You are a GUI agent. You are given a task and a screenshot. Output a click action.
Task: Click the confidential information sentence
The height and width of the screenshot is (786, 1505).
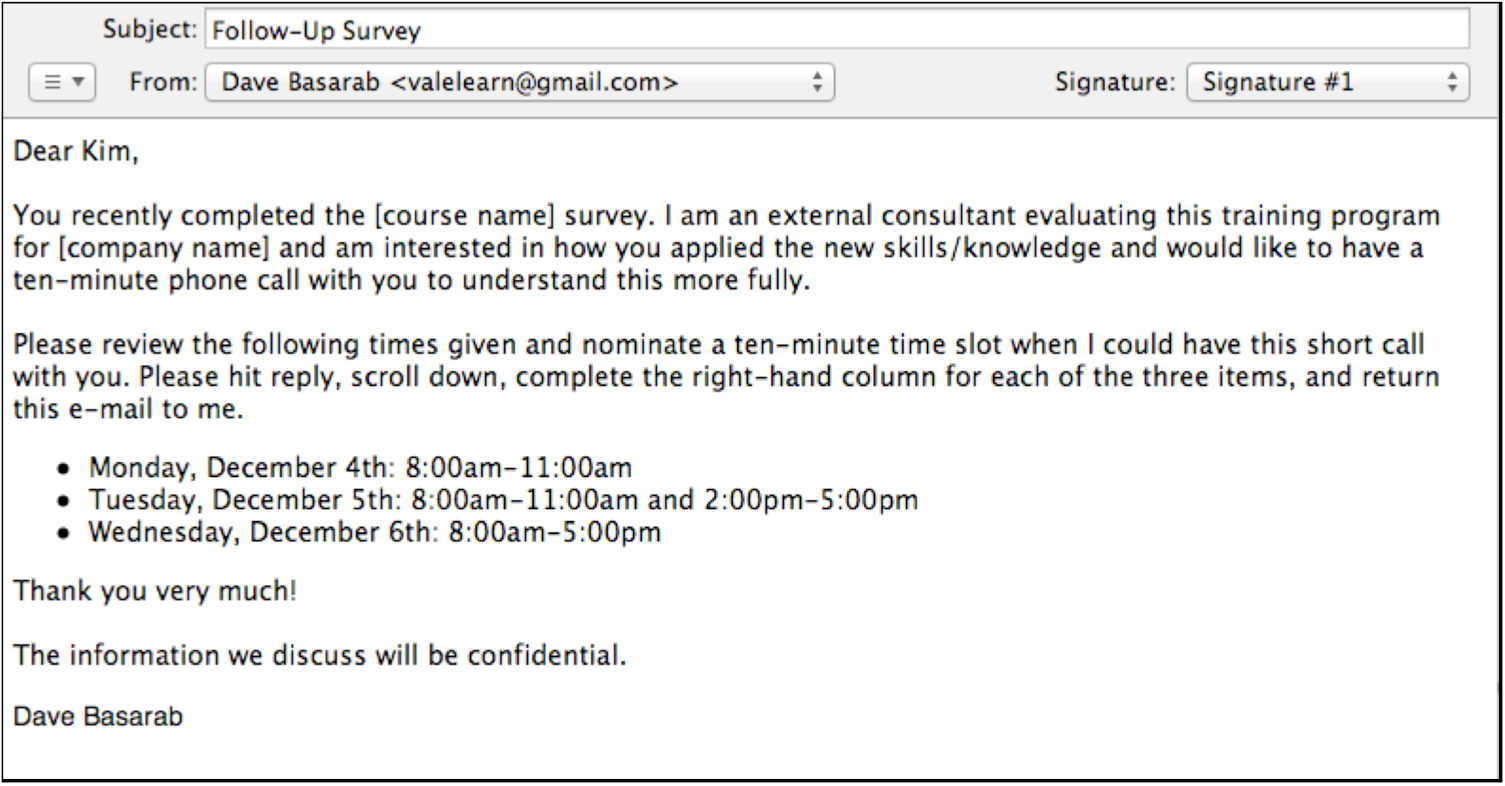point(320,656)
